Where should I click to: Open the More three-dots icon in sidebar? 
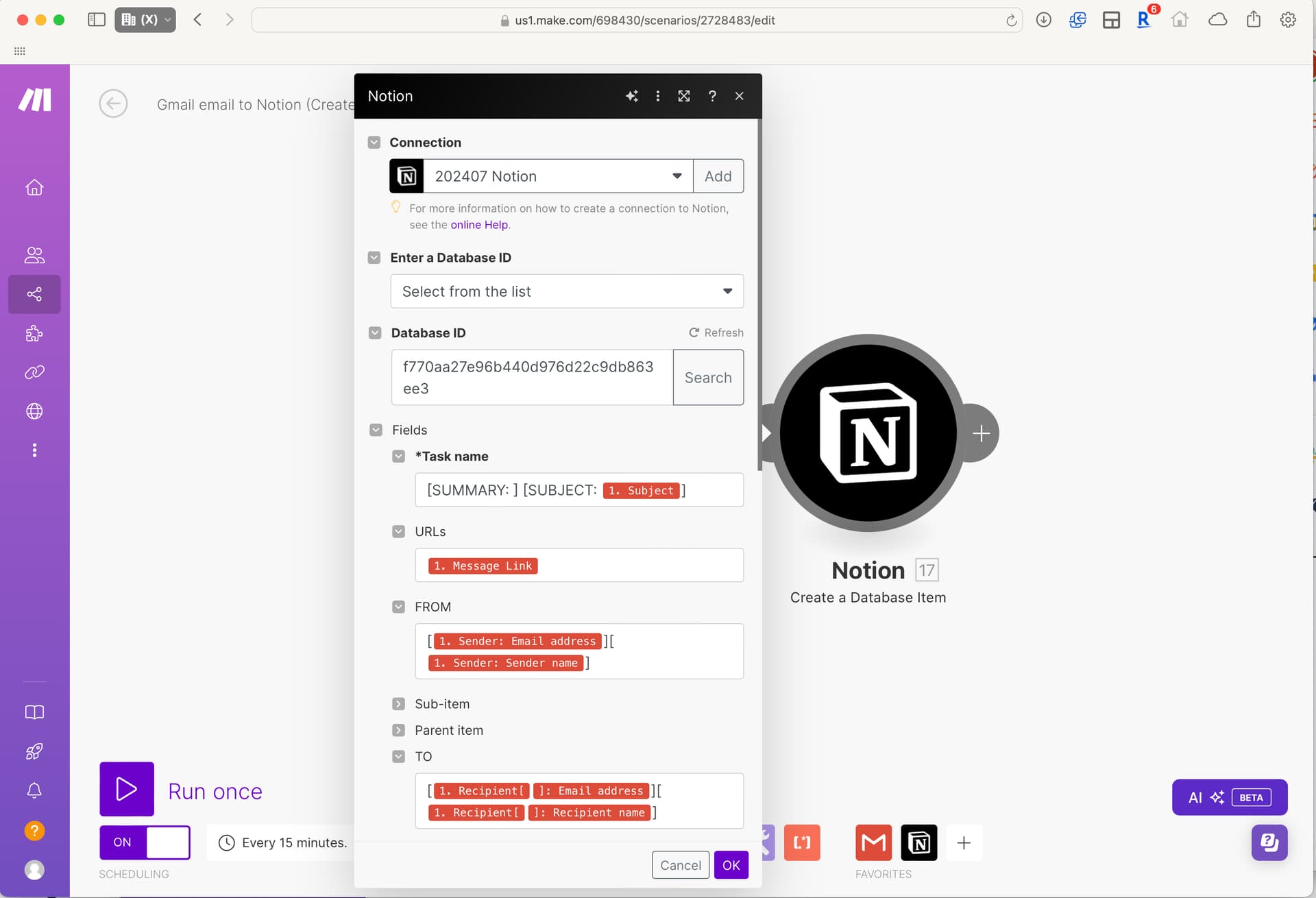coord(34,450)
